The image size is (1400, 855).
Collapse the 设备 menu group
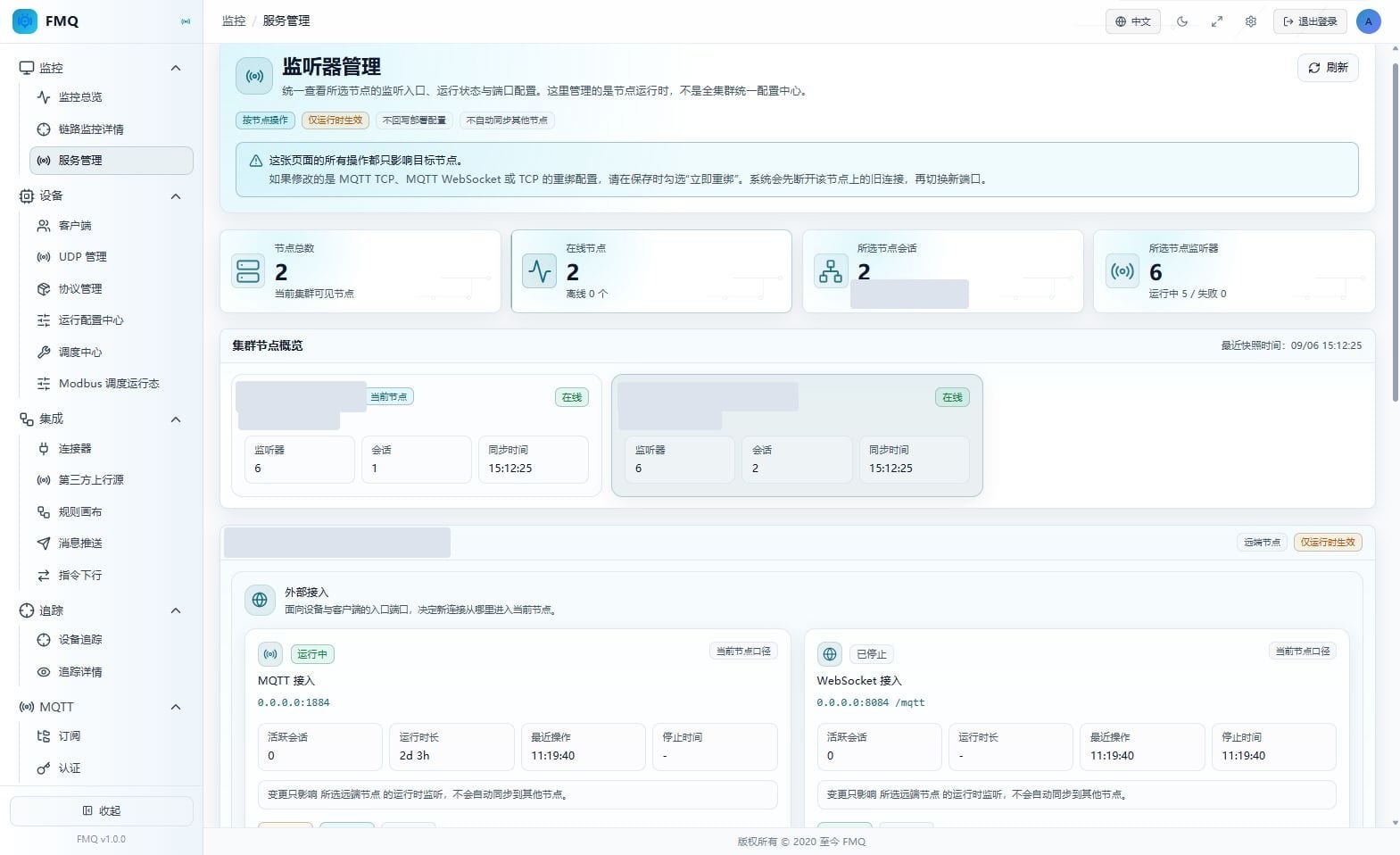[x=176, y=196]
